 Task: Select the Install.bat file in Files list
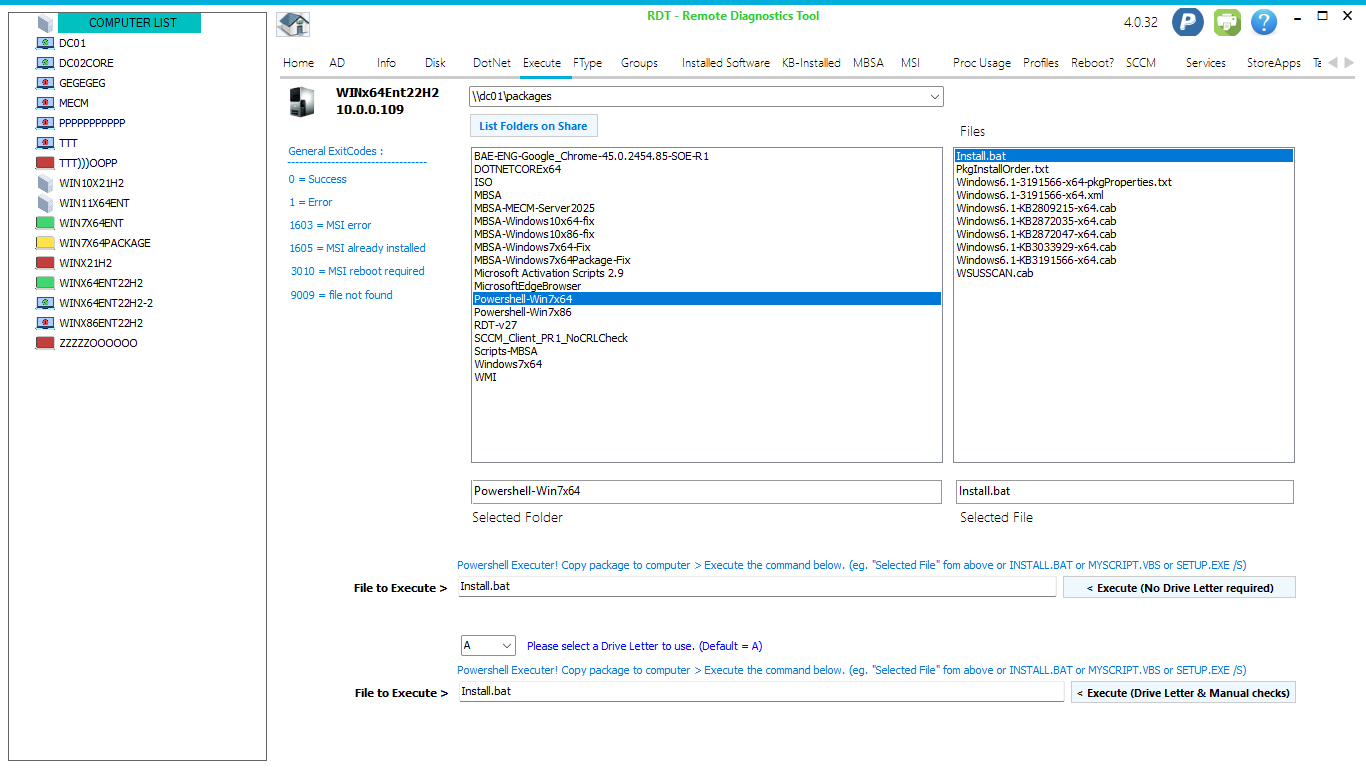(1124, 156)
